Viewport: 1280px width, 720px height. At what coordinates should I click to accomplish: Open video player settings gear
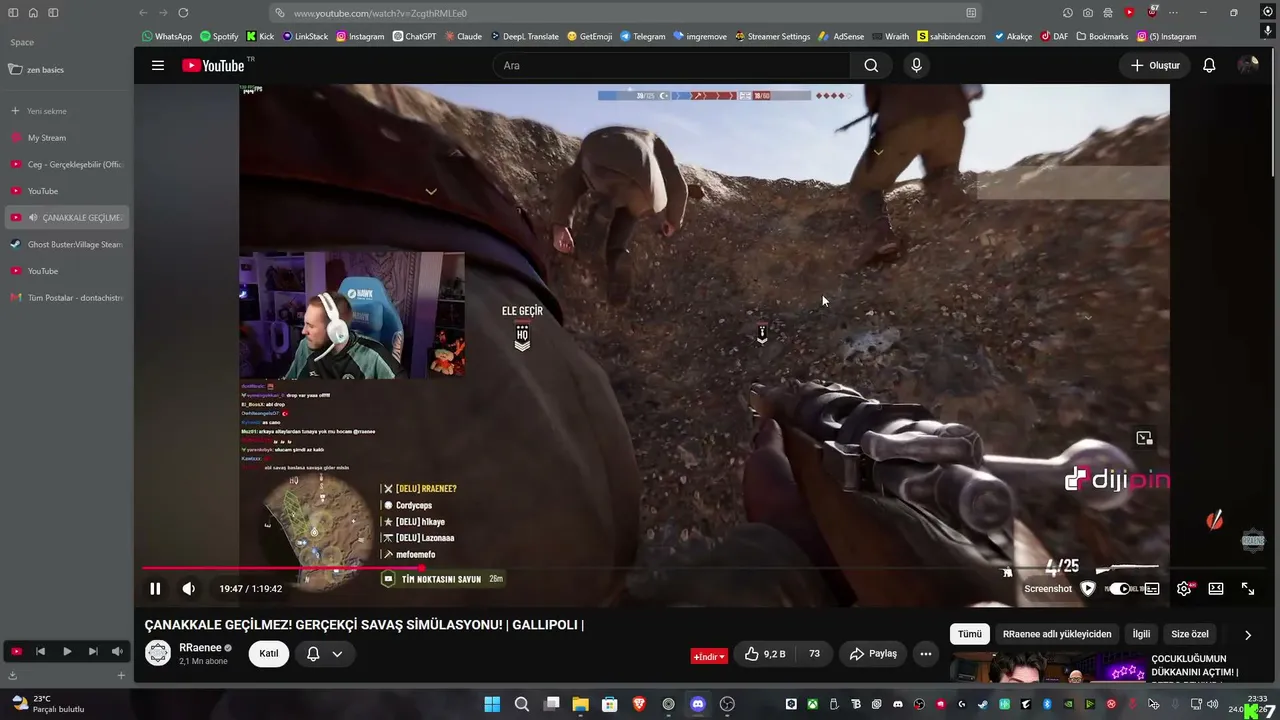tap(1184, 589)
